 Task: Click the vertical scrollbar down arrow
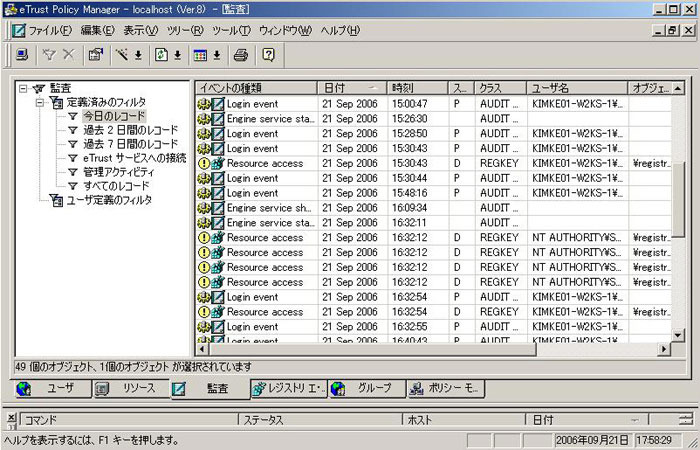tap(678, 335)
